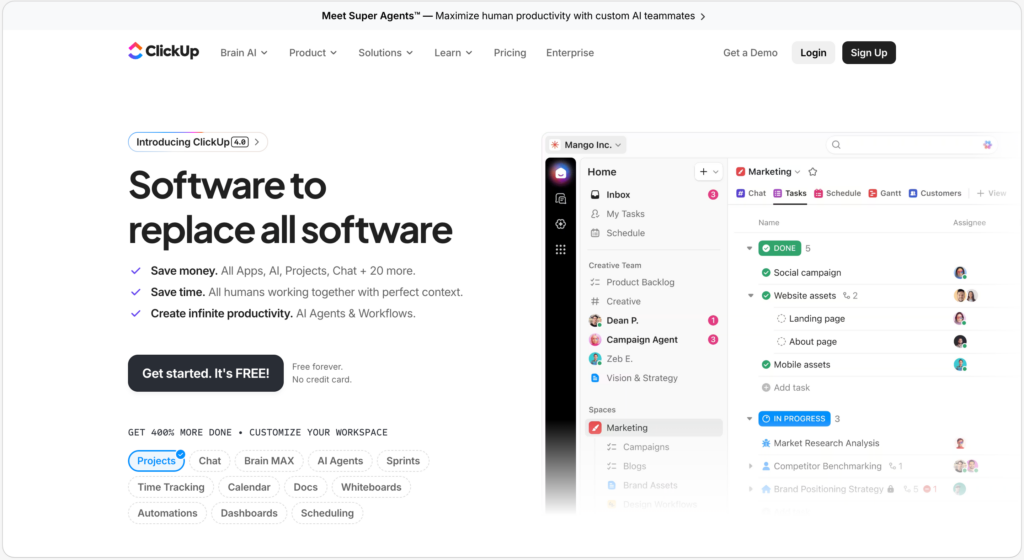1024x560 pixels.
Task: Open the Inbox icon in the Home panel
Action: click(x=595, y=195)
